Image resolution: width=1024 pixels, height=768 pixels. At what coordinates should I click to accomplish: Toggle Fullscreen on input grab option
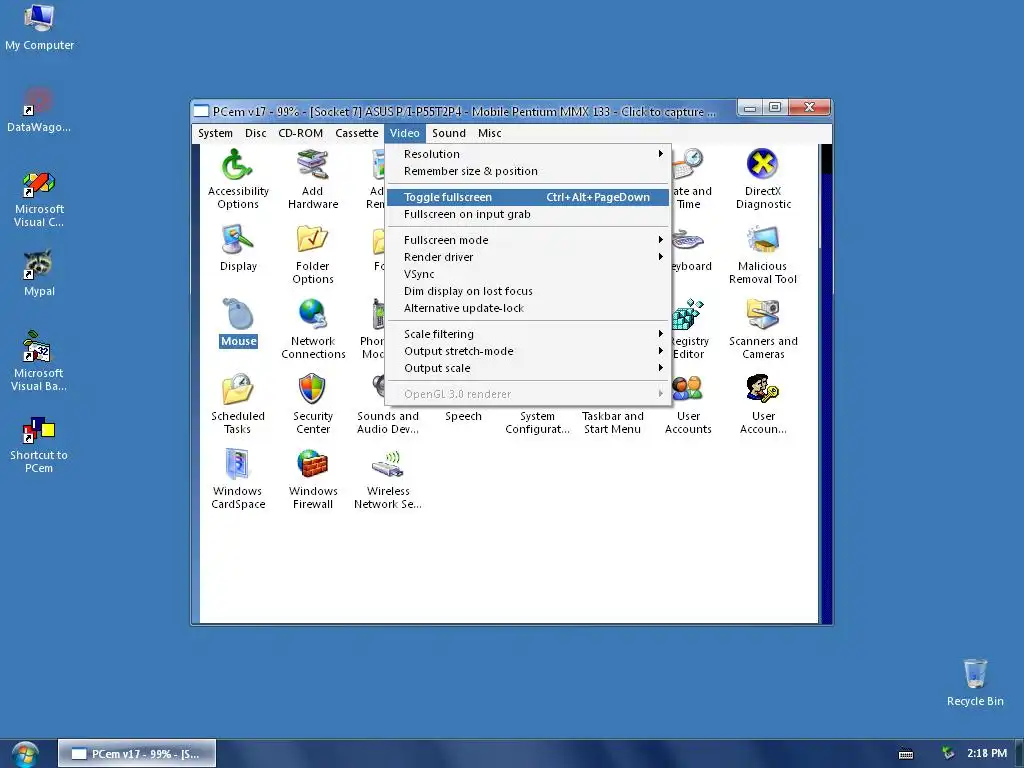point(528,214)
